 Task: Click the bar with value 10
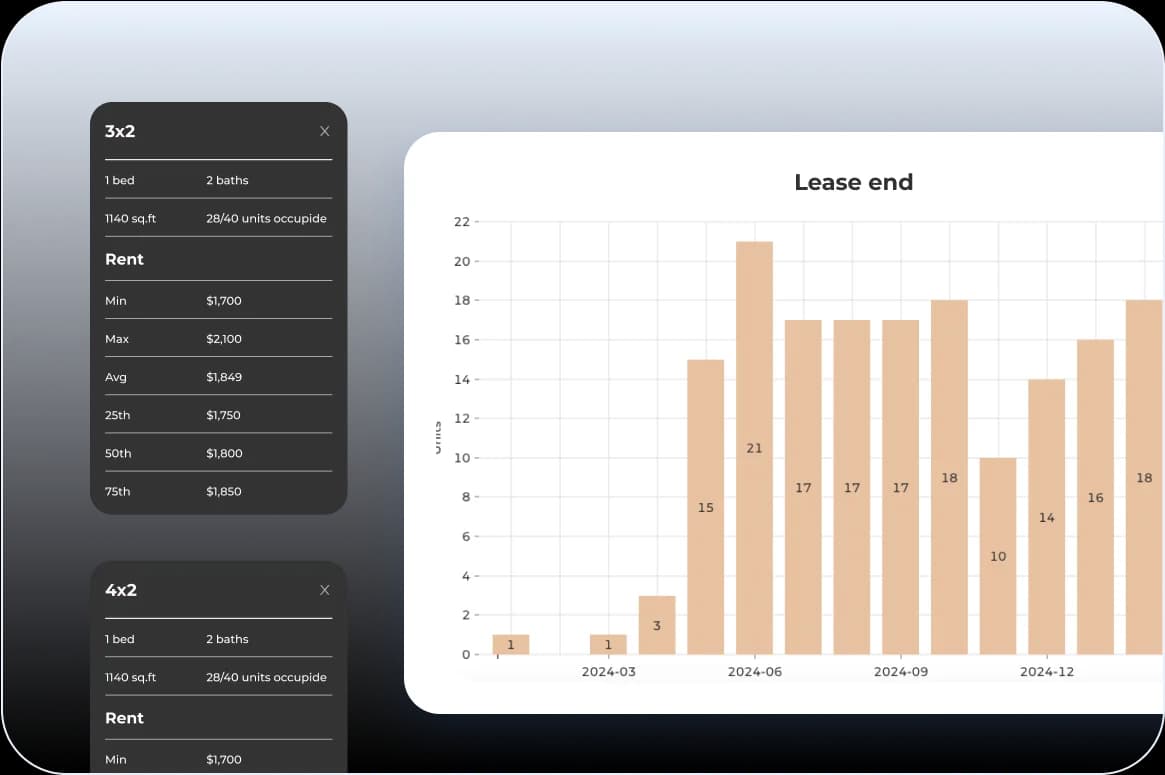[x=997, y=556]
